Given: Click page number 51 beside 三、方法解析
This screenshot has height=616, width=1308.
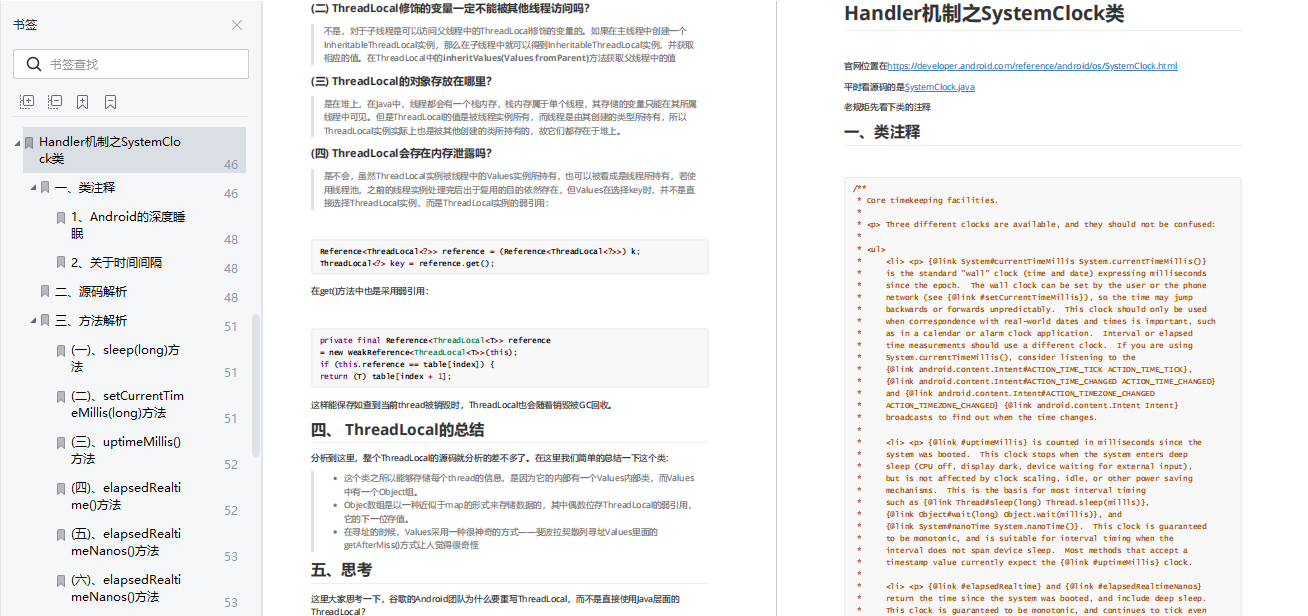Looking at the screenshot, I should (231, 327).
